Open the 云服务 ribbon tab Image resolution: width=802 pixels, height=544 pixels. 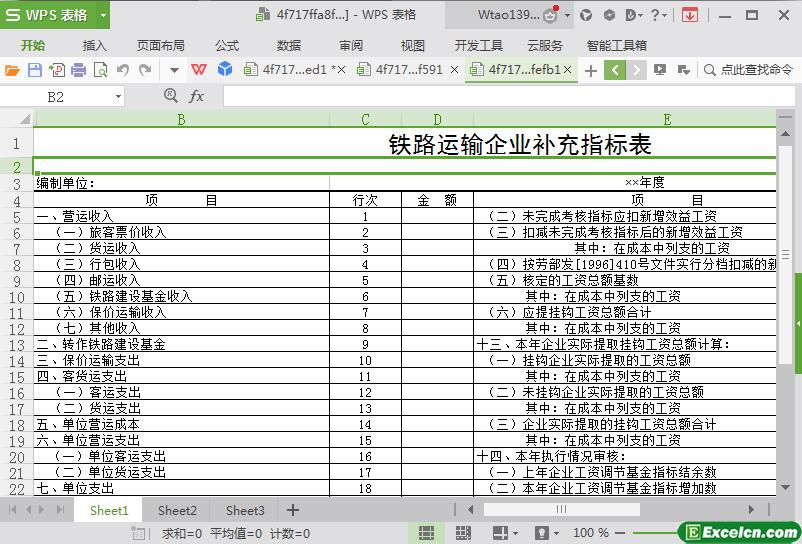tap(545, 46)
